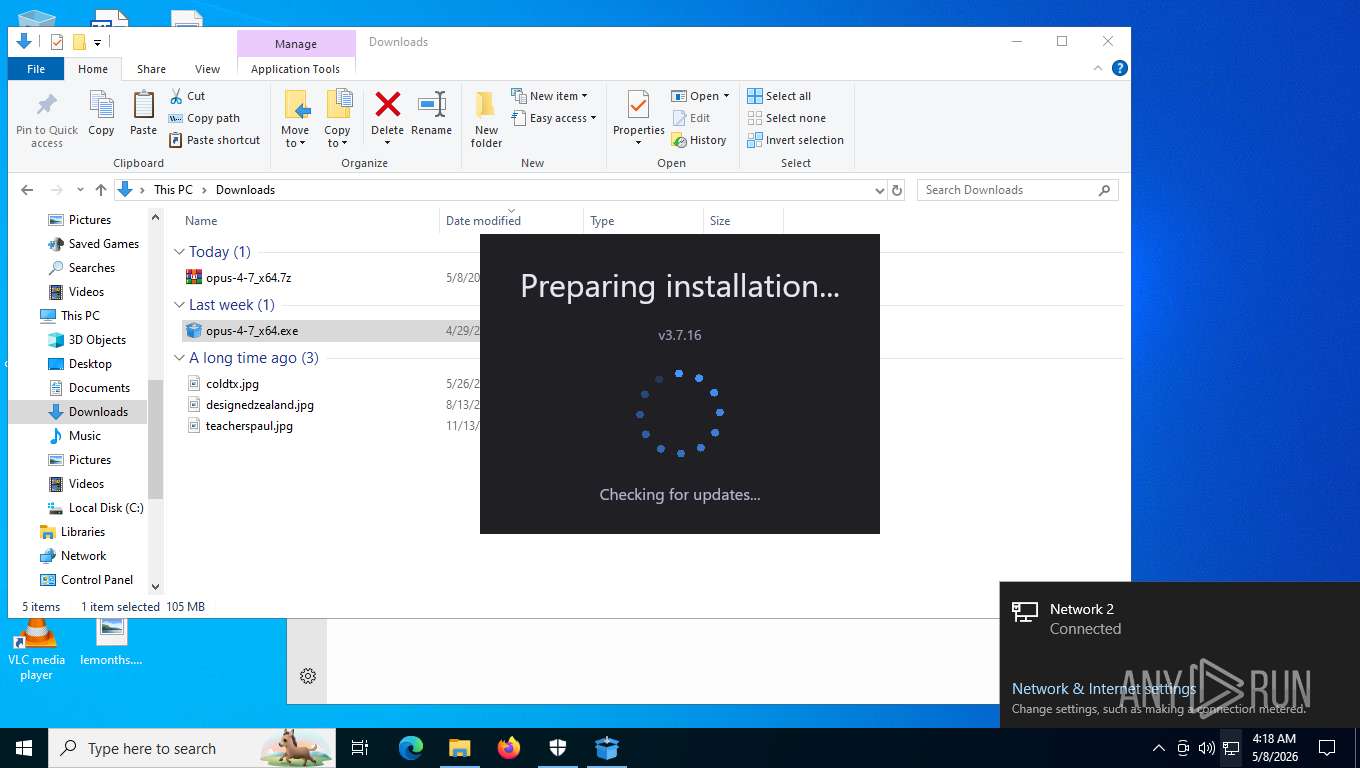Cut the selected file
The width and height of the screenshot is (1360, 768).
click(187, 96)
